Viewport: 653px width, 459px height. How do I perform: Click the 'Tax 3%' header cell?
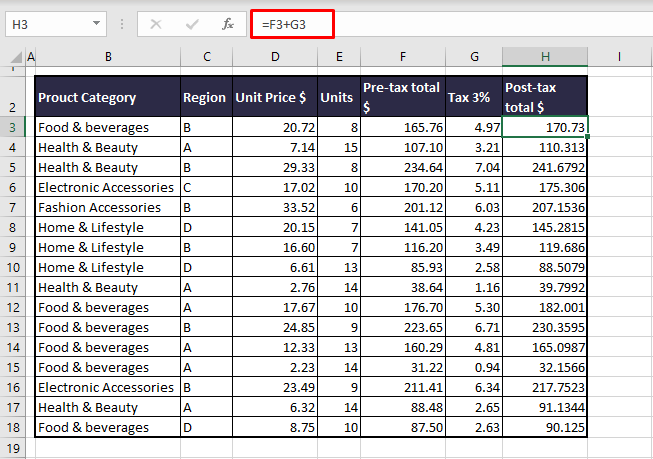[x=474, y=97]
